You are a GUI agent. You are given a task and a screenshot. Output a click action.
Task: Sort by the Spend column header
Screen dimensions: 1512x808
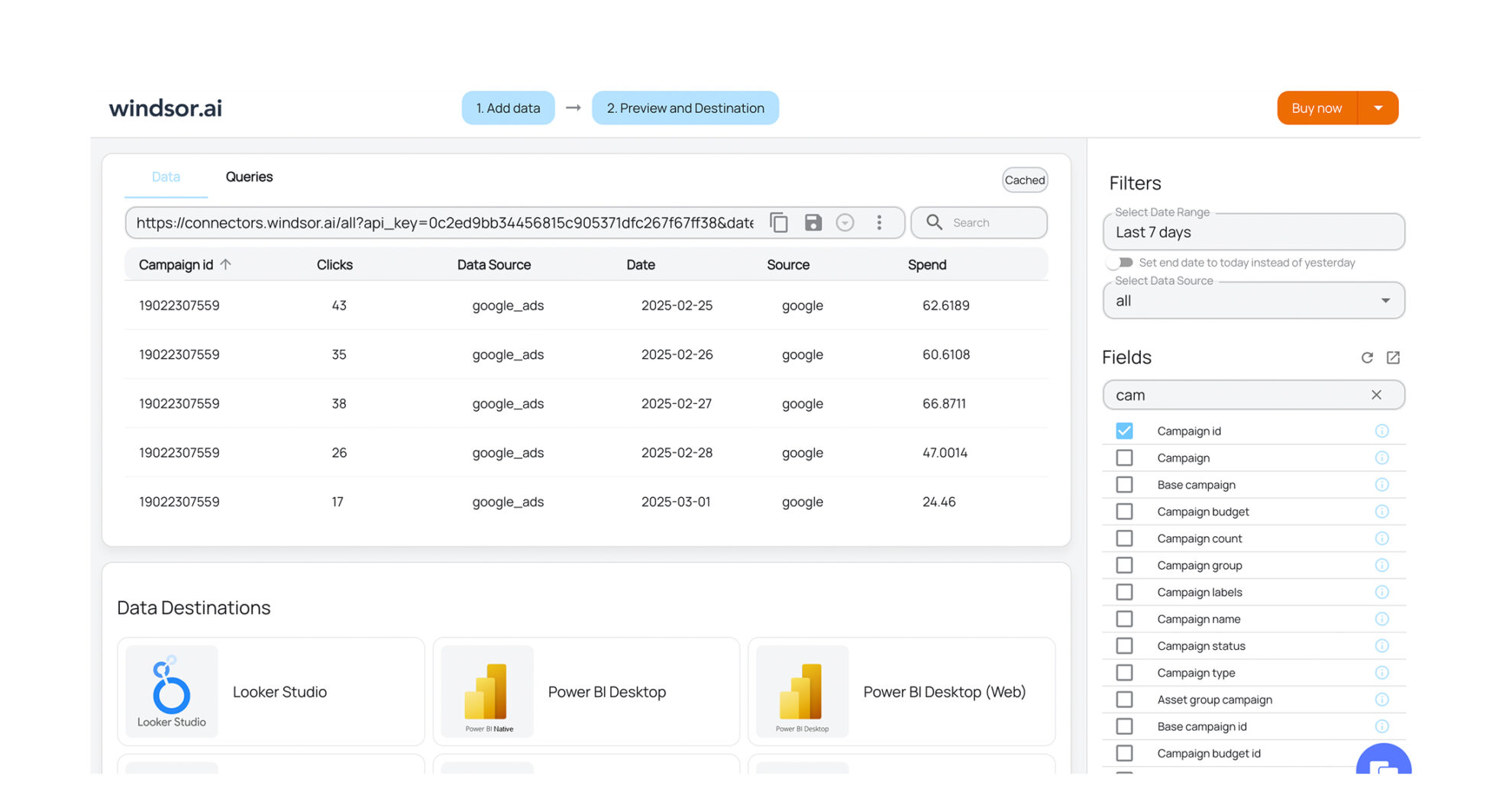pos(927,264)
